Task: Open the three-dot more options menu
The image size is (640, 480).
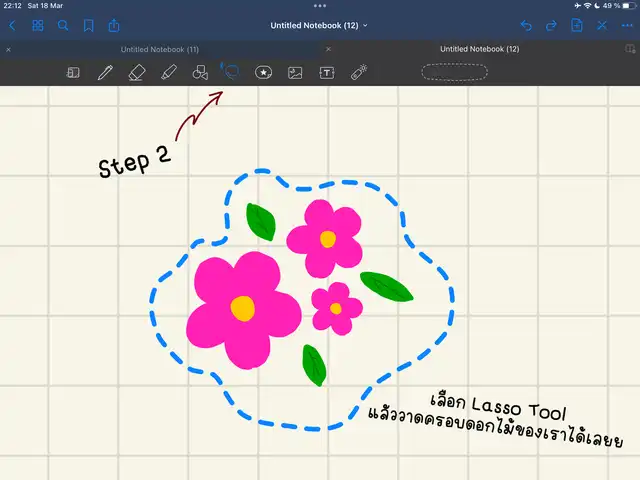Action: click(x=627, y=25)
